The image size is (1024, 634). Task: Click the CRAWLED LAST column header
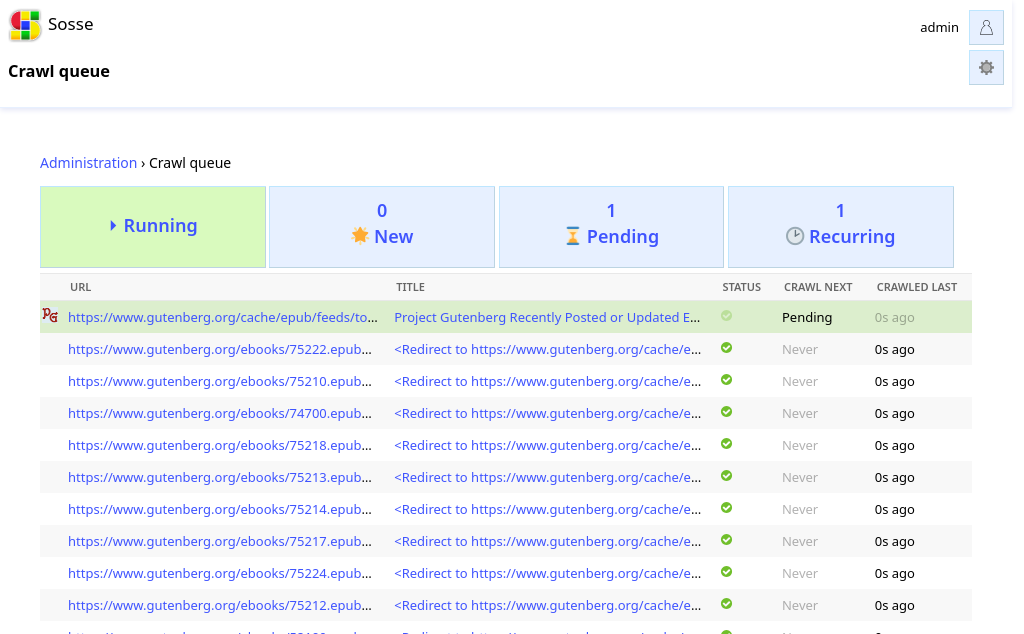(x=916, y=287)
